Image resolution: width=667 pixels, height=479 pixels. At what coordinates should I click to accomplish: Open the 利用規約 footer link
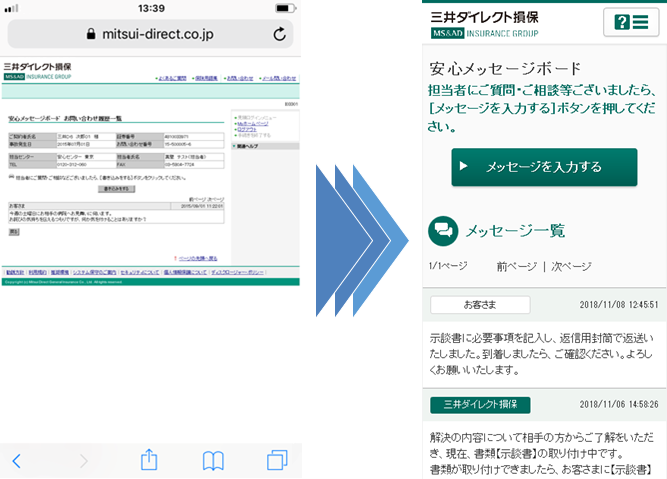point(37,272)
